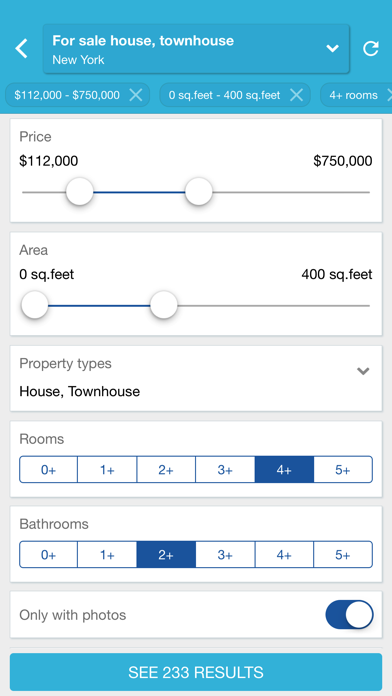This screenshot has height=696, width=392.
Task: Select 3+ in the Rooms row
Action: (x=225, y=470)
